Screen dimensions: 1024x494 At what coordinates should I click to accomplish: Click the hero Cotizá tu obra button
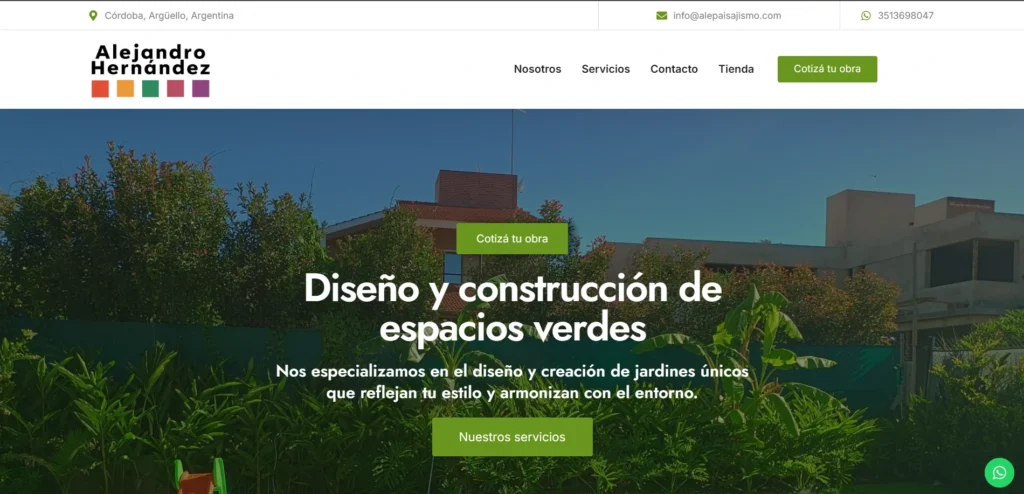(x=512, y=239)
